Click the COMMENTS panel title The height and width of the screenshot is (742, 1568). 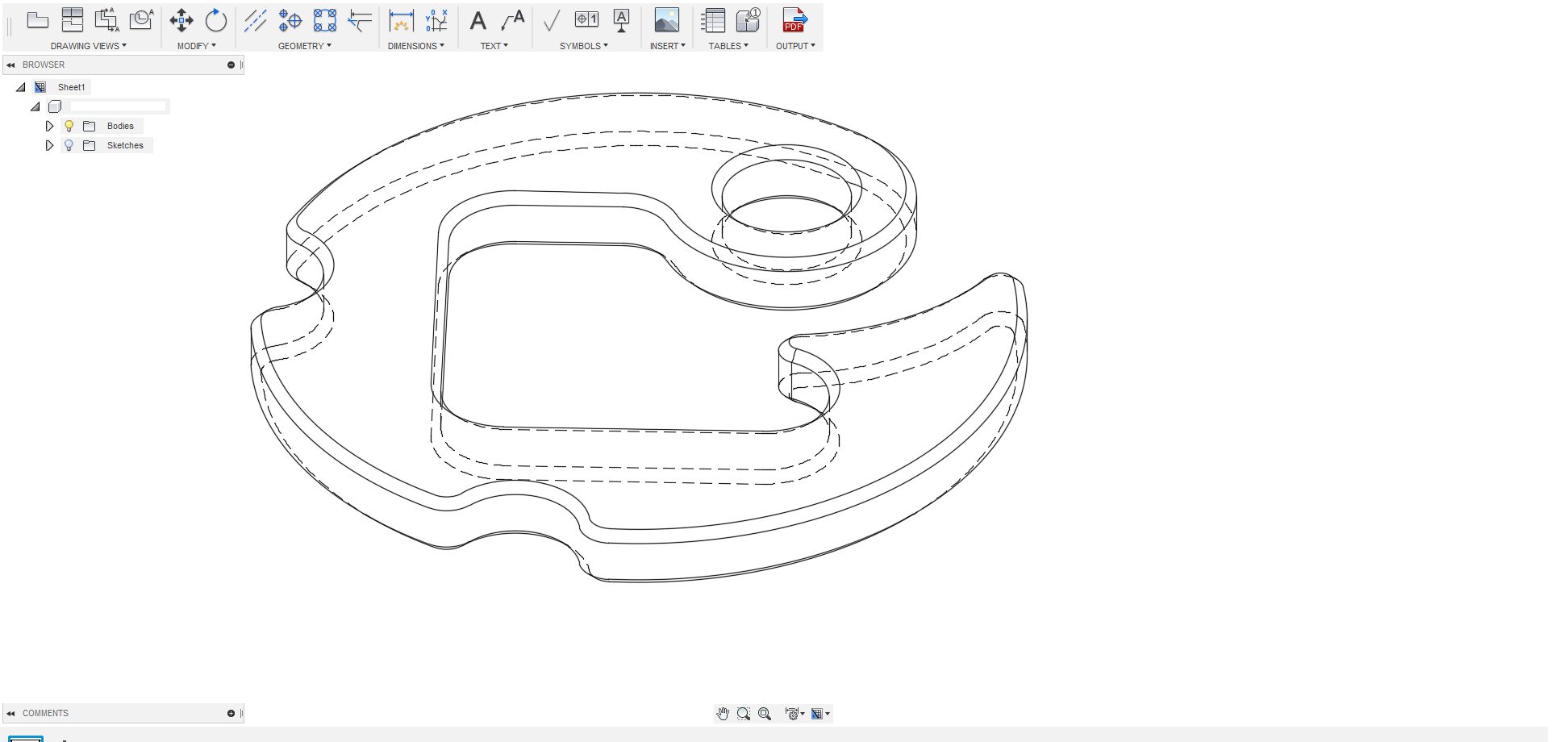coord(45,714)
